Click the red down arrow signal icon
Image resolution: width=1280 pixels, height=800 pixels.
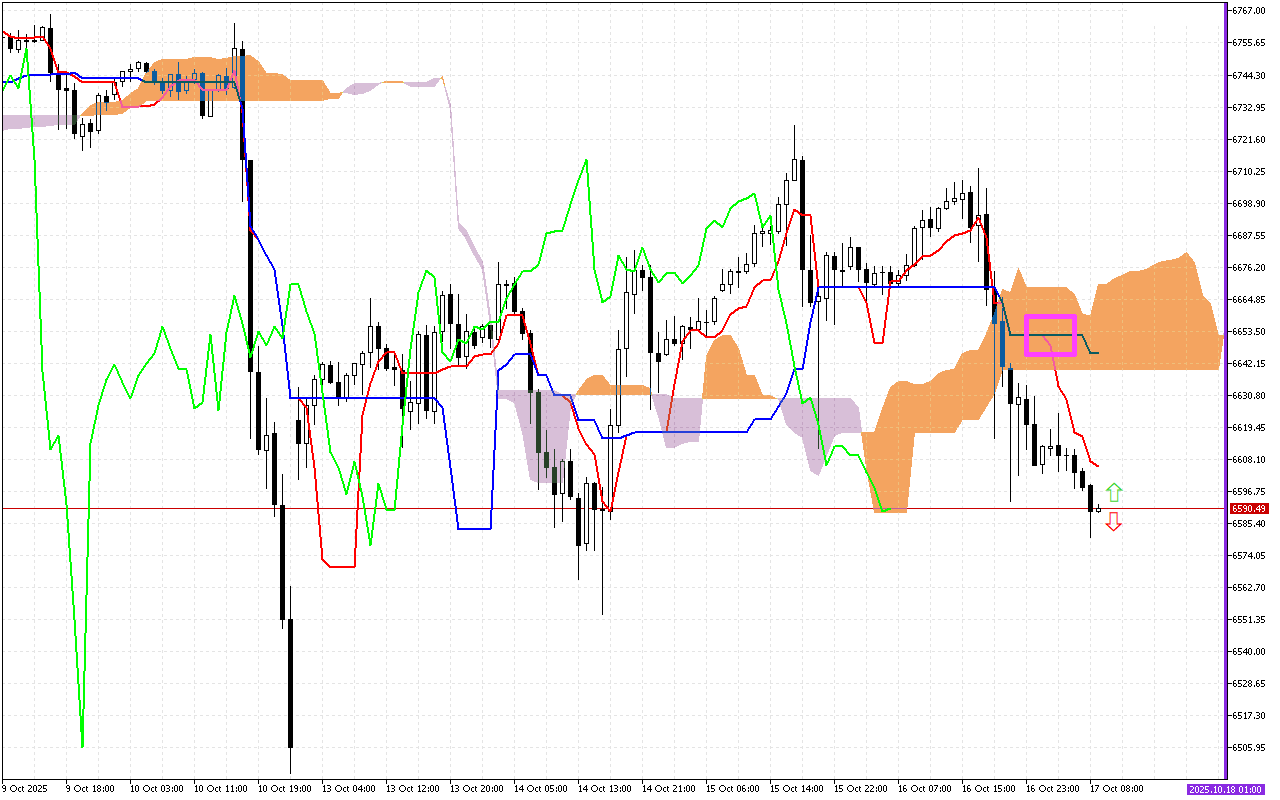[1116, 521]
